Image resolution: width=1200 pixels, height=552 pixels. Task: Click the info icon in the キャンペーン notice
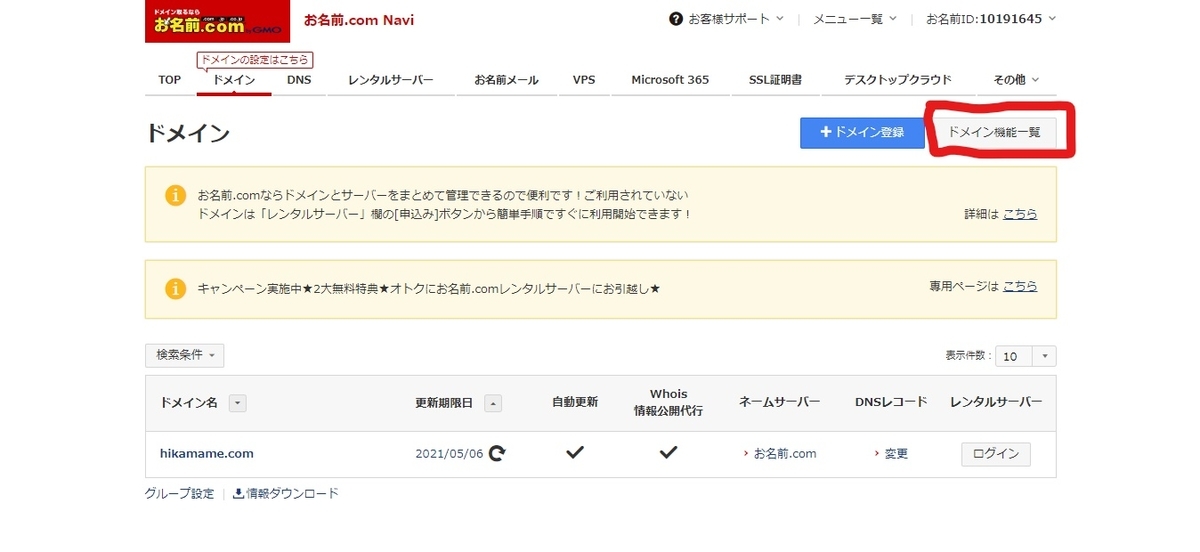pos(175,288)
